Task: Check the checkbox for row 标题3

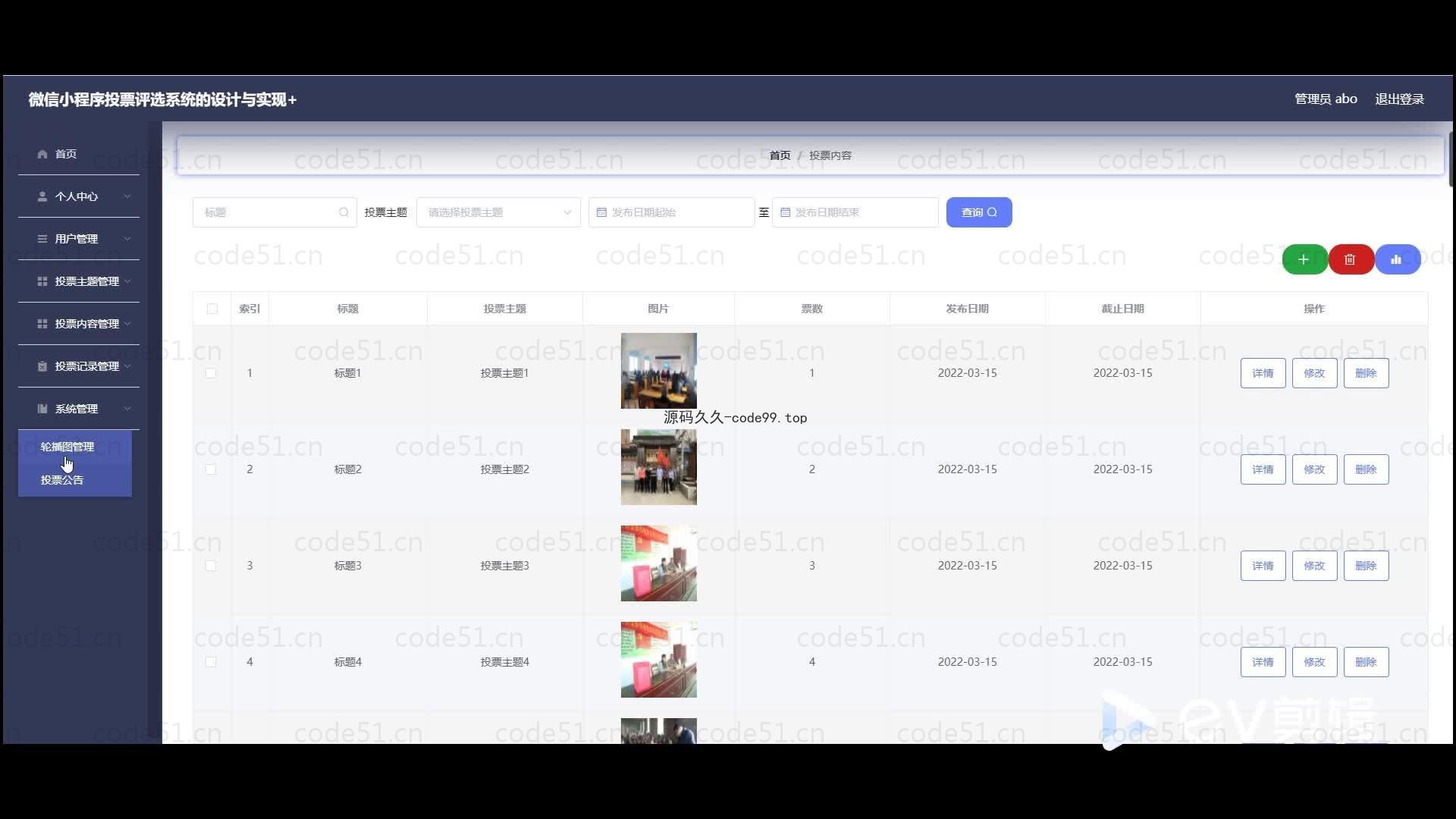Action: (x=211, y=566)
